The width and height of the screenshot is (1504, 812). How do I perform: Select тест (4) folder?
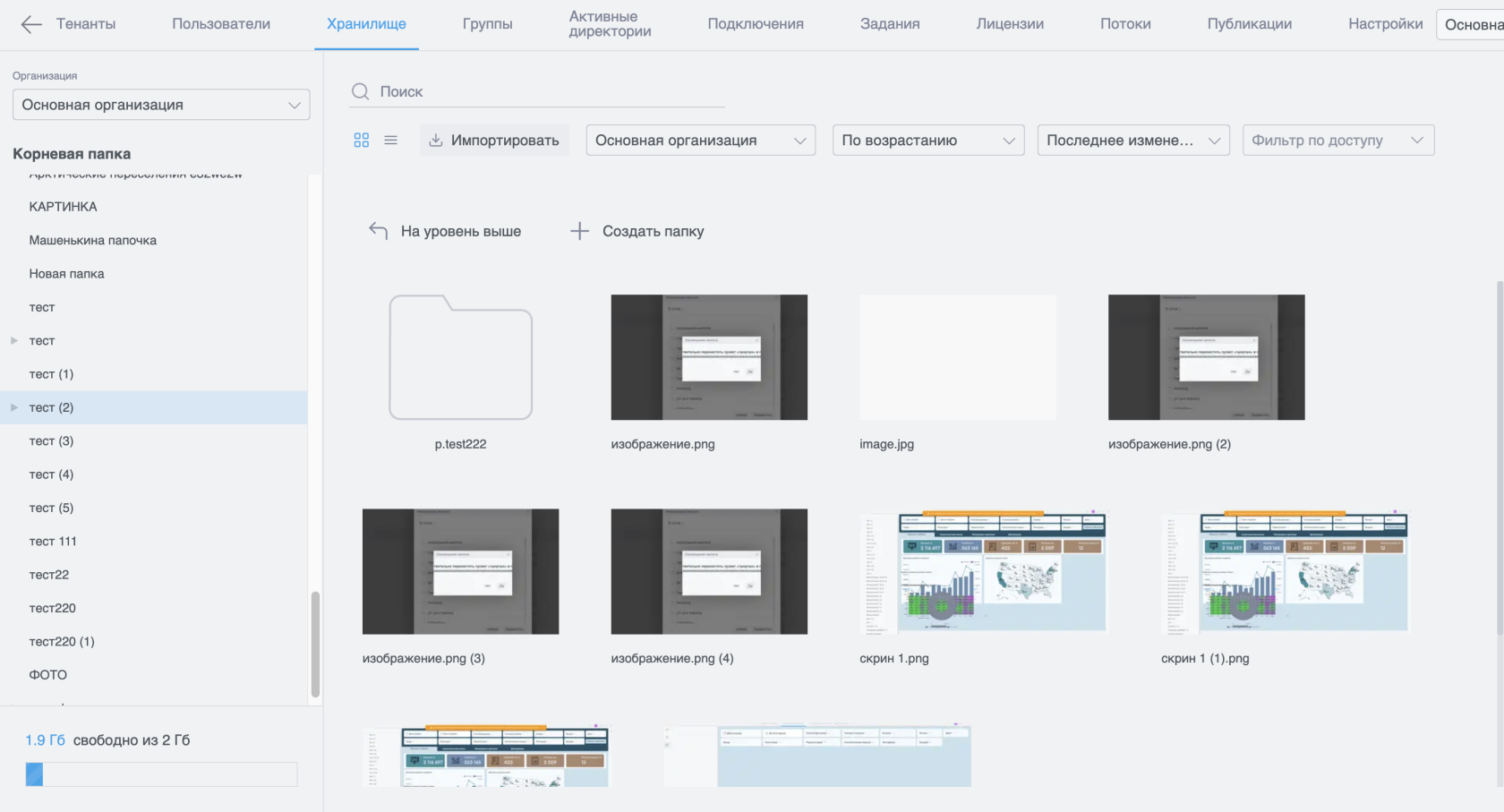(51, 474)
